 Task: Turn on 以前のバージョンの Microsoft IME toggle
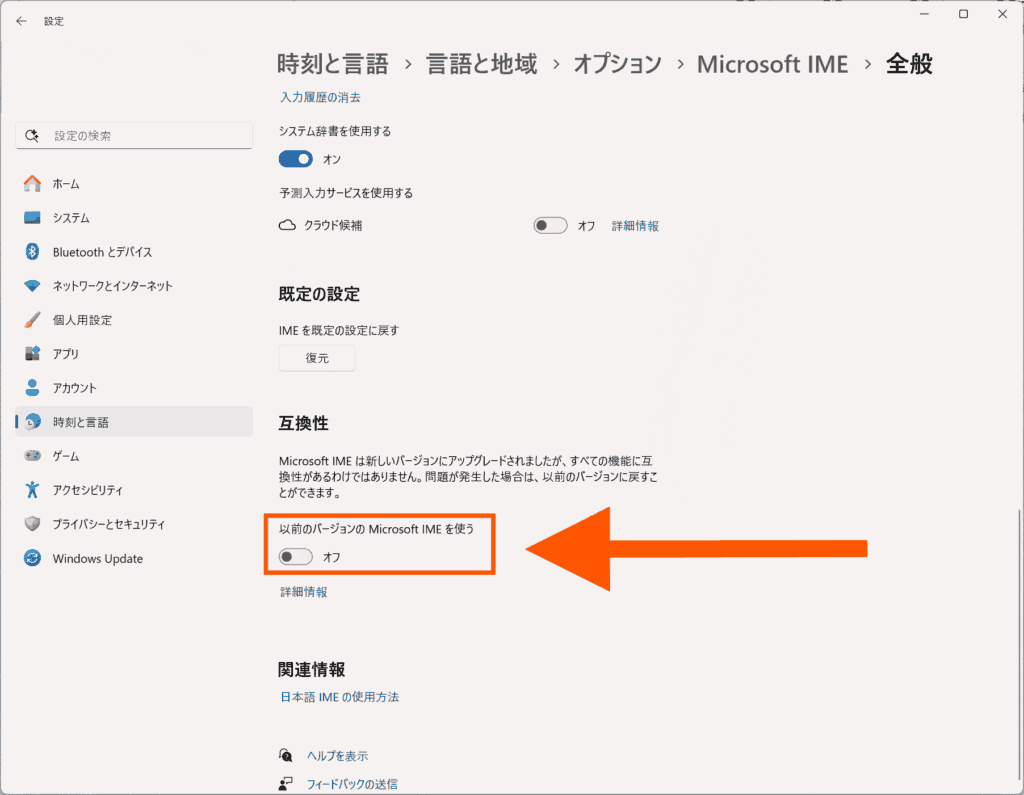coord(296,557)
